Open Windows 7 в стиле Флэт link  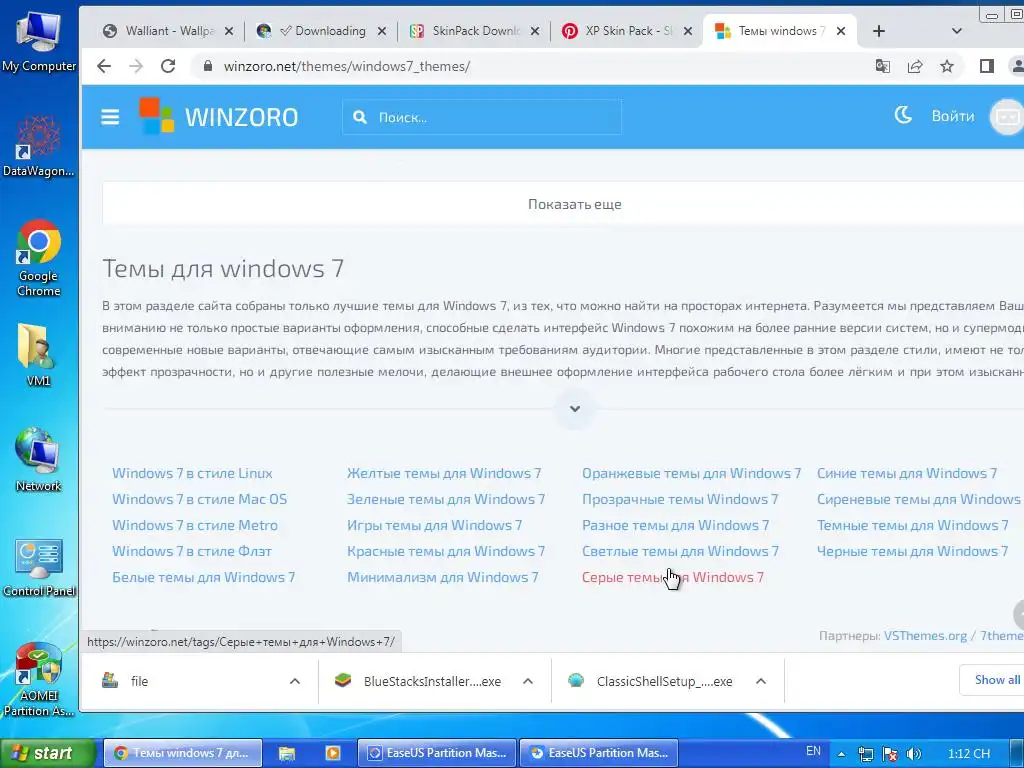tap(191, 551)
